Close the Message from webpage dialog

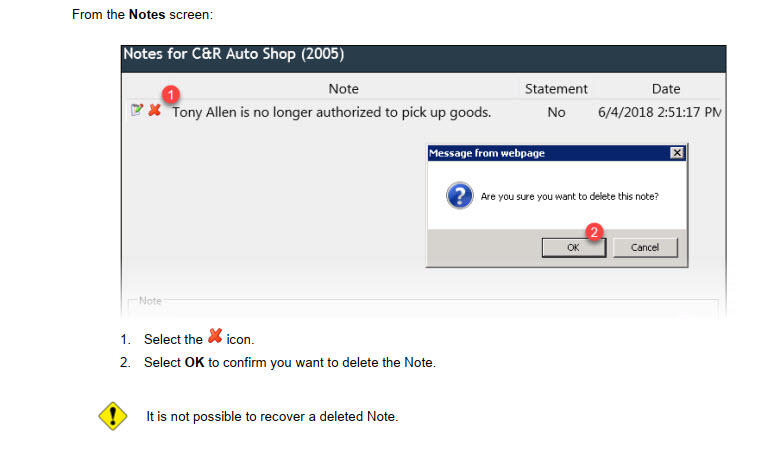click(676, 153)
